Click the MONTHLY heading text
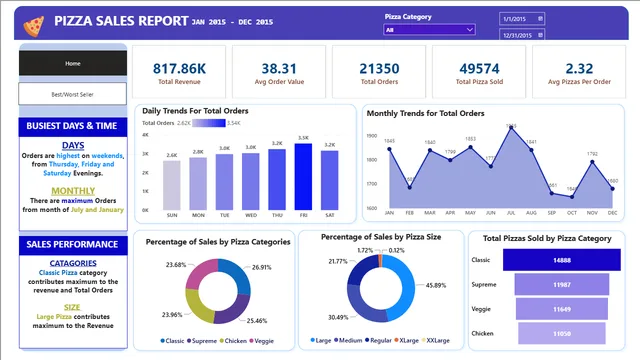Viewport: 640px width, 360px height. [x=73, y=191]
